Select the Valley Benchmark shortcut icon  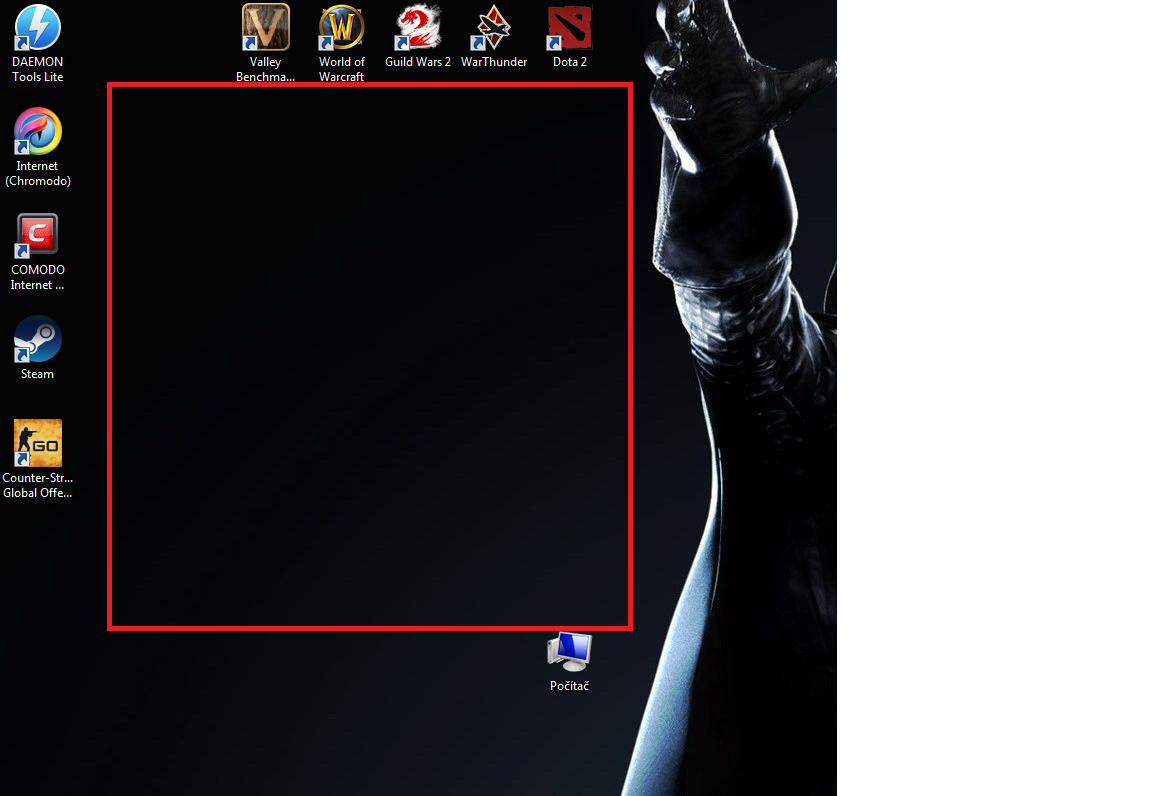[x=265, y=28]
